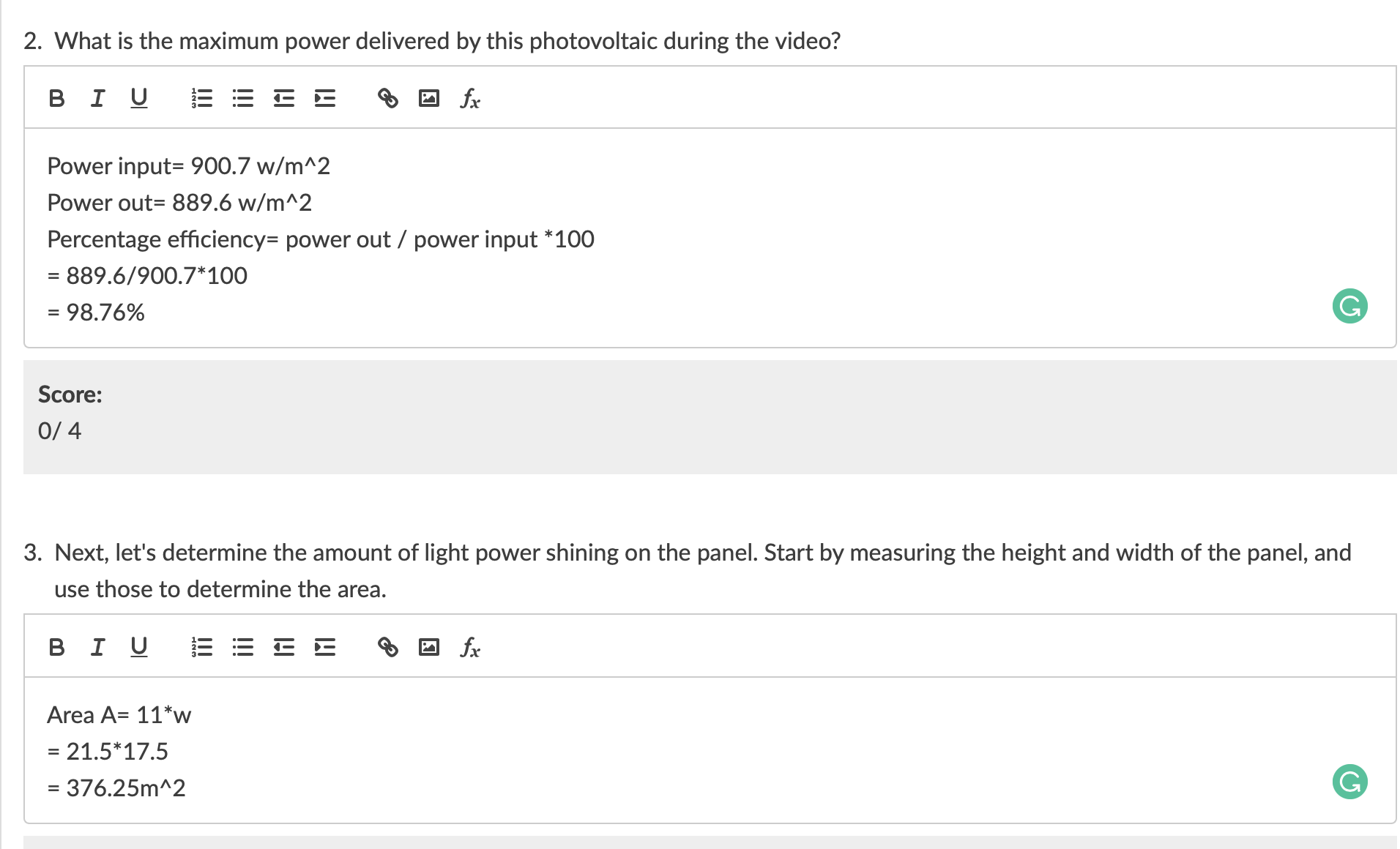
Task: Increase indent in question 2 answer
Action: 323,97
